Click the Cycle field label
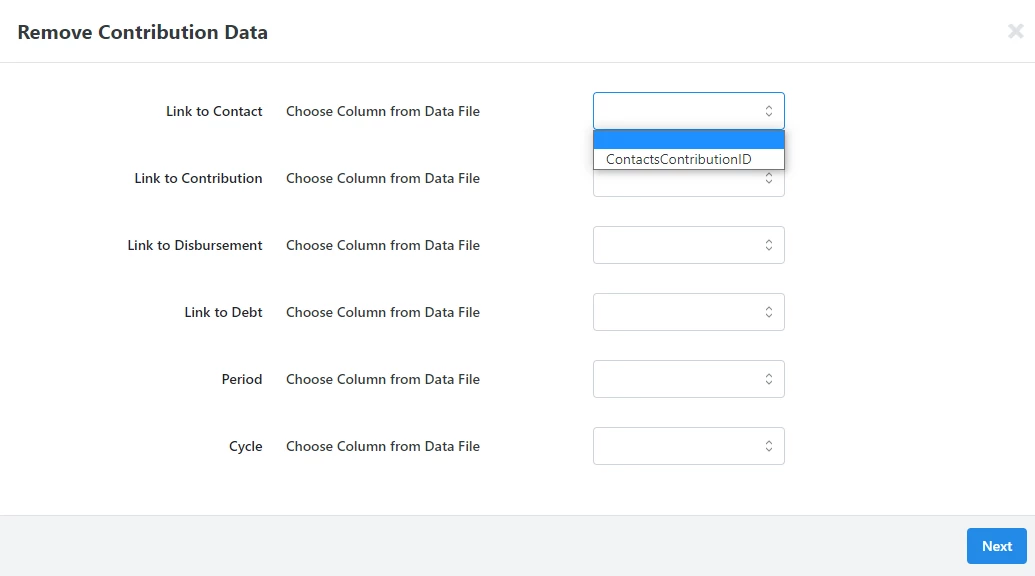 click(246, 446)
